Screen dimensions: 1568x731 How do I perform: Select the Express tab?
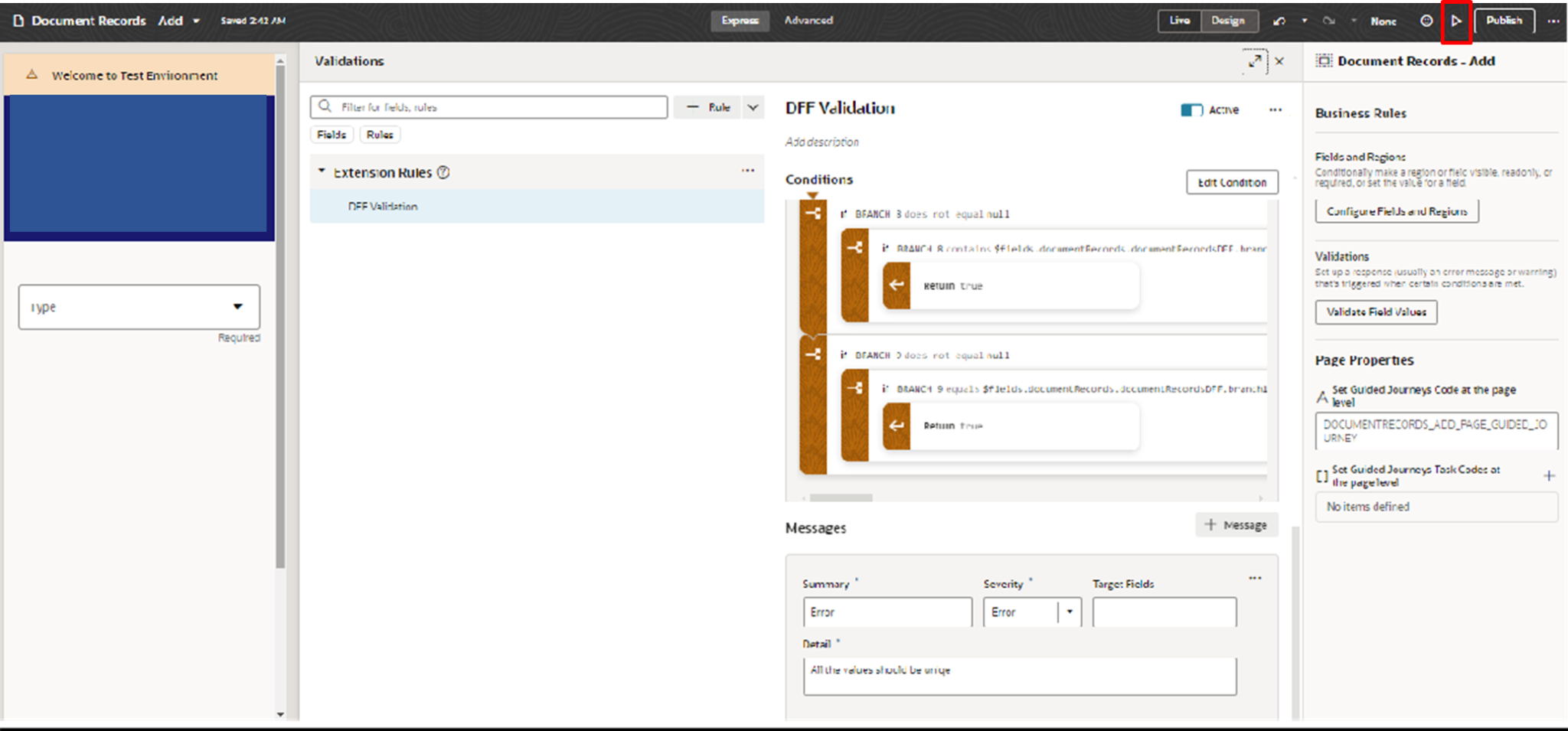coord(740,21)
